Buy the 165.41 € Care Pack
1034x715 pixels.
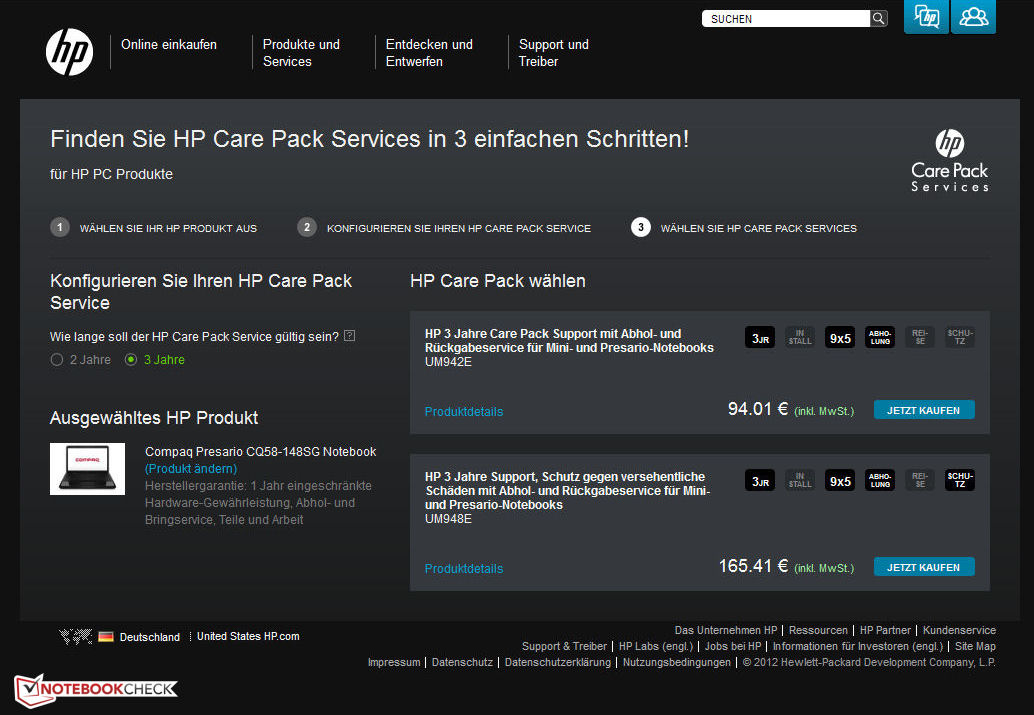point(923,567)
